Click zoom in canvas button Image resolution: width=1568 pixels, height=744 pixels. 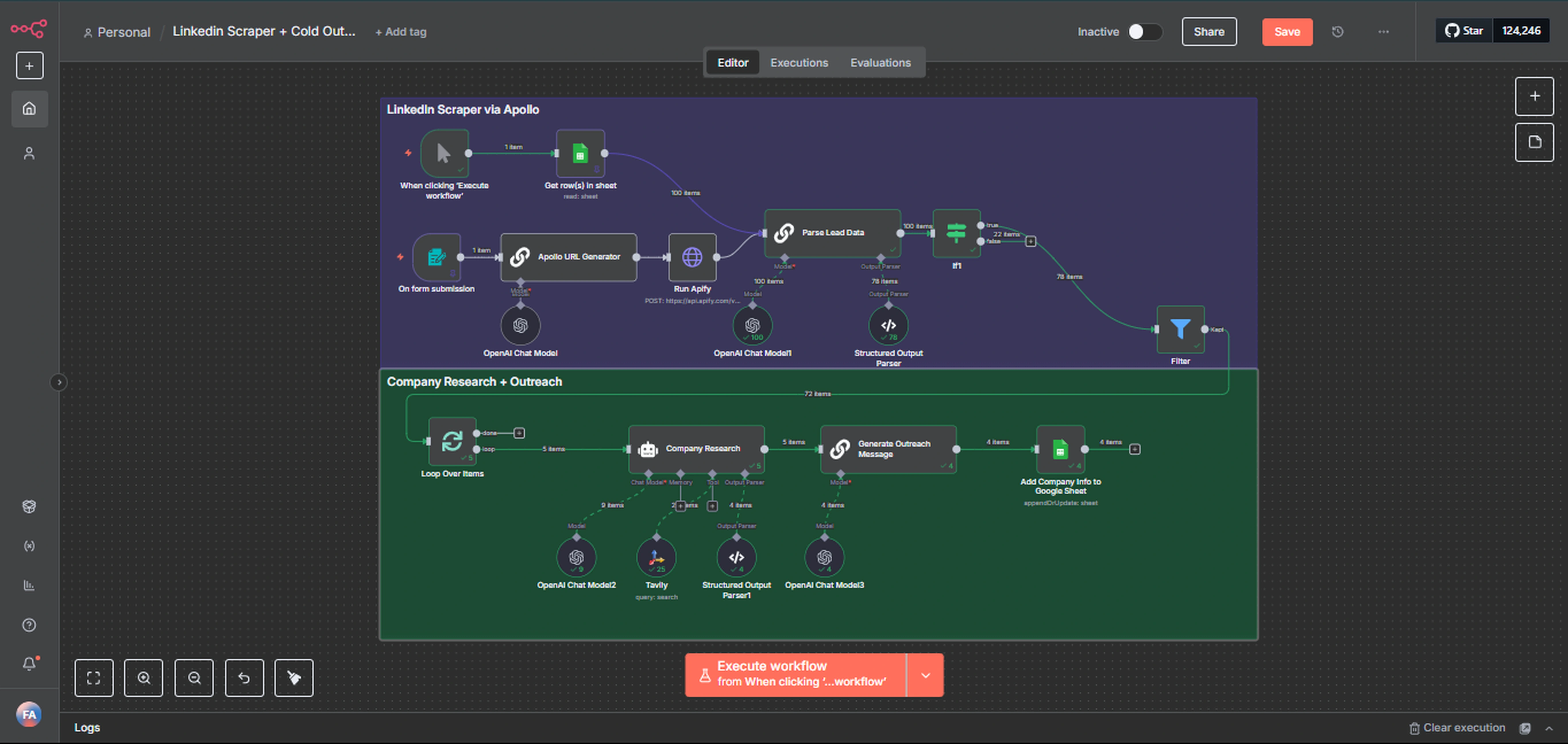(x=144, y=677)
